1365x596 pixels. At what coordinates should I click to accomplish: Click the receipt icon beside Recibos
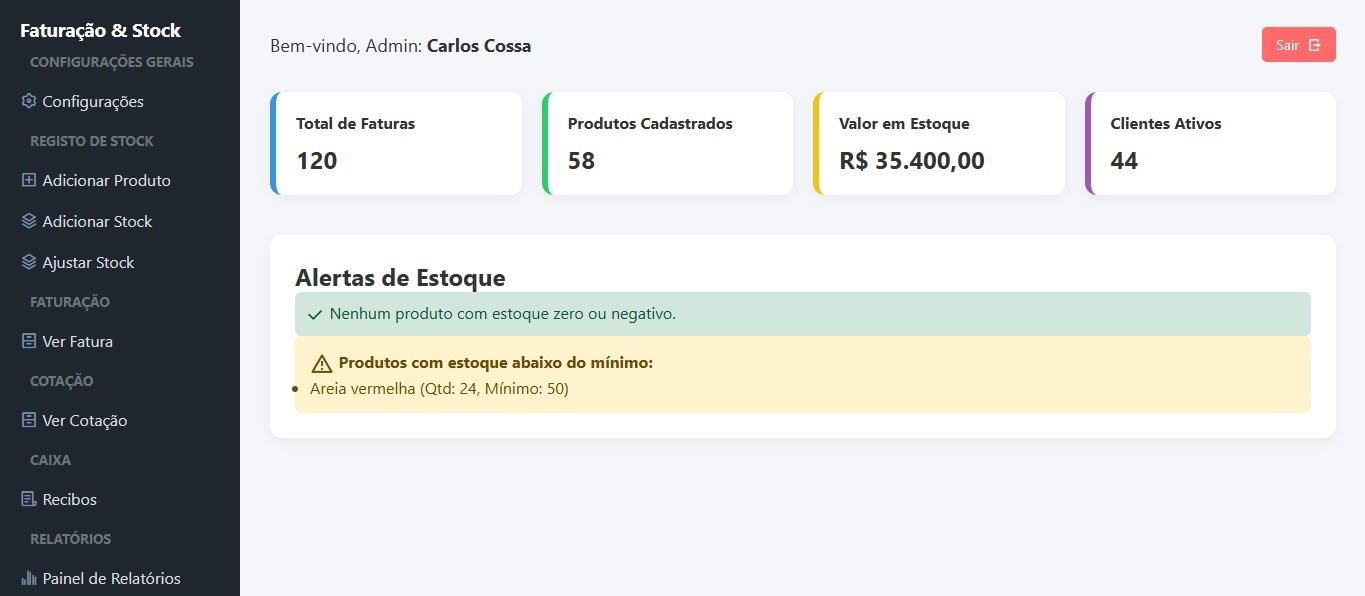click(27, 499)
